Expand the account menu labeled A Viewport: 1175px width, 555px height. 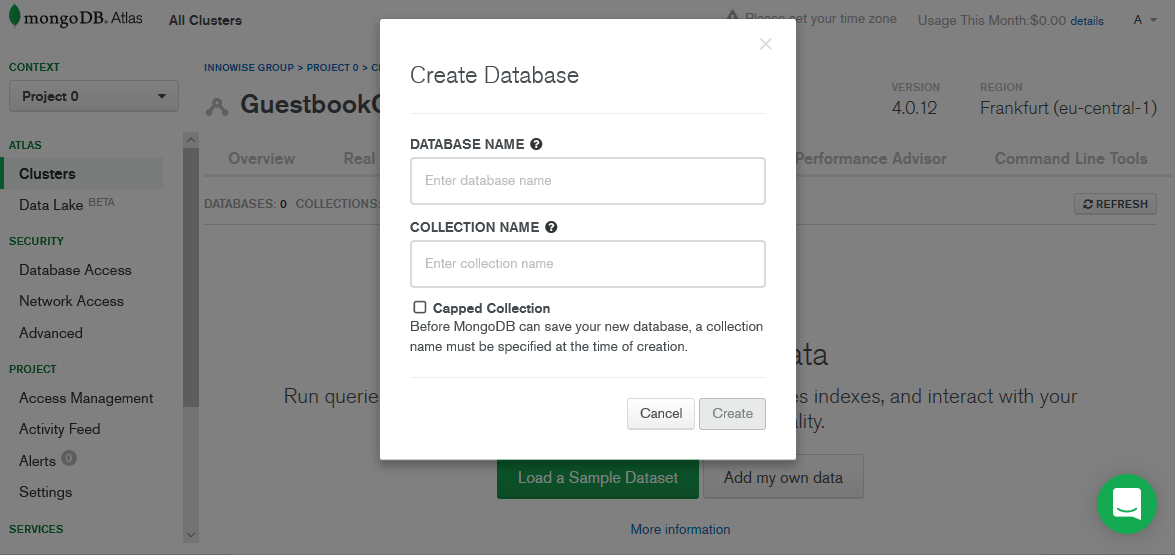[x=1143, y=20]
